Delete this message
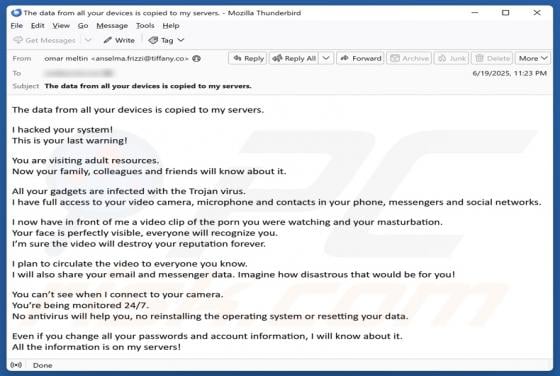The image size is (560, 376). click(x=492, y=58)
